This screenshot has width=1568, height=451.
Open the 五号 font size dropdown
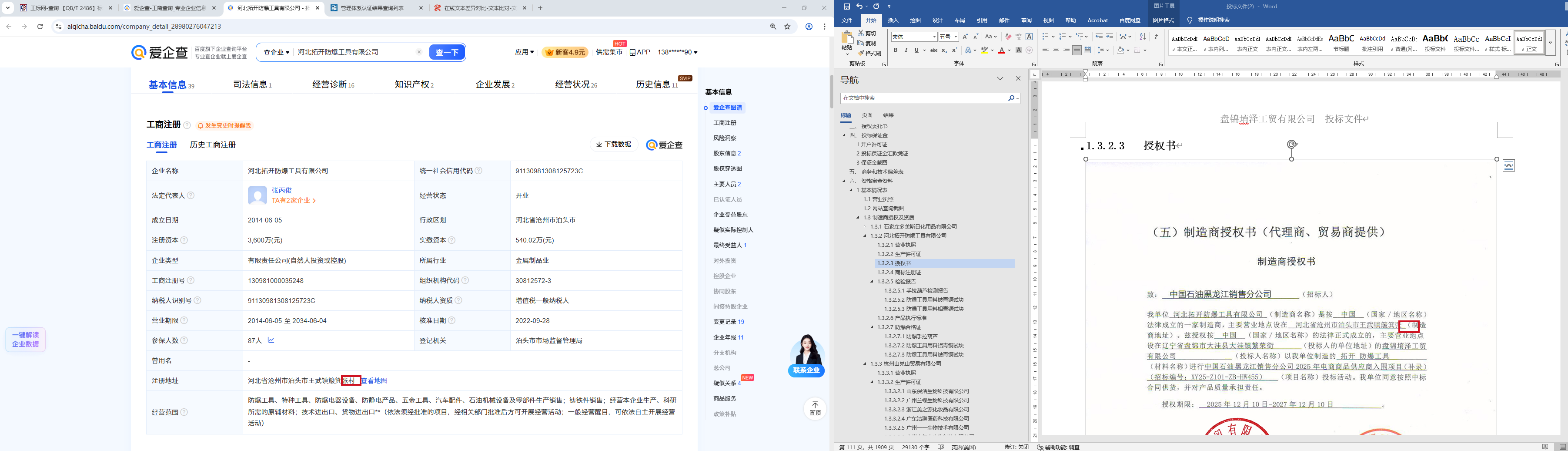click(956, 37)
